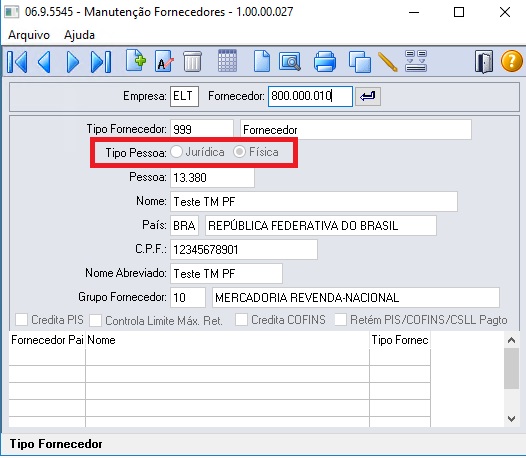Open the Ajuda menu
The width and height of the screenshot is (526, 458).
tap(80, 35)
